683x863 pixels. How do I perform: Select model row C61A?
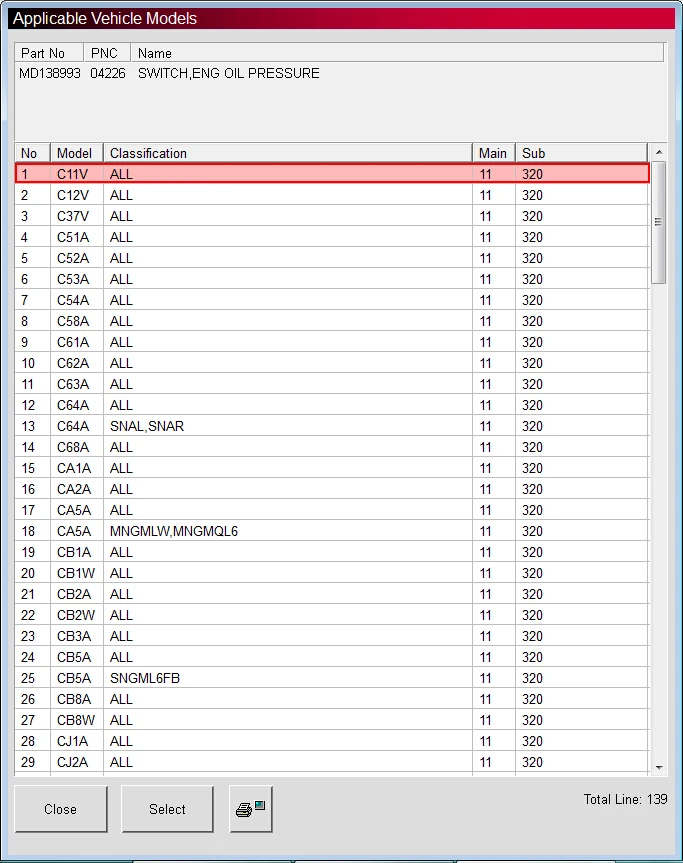coord(332,342)
